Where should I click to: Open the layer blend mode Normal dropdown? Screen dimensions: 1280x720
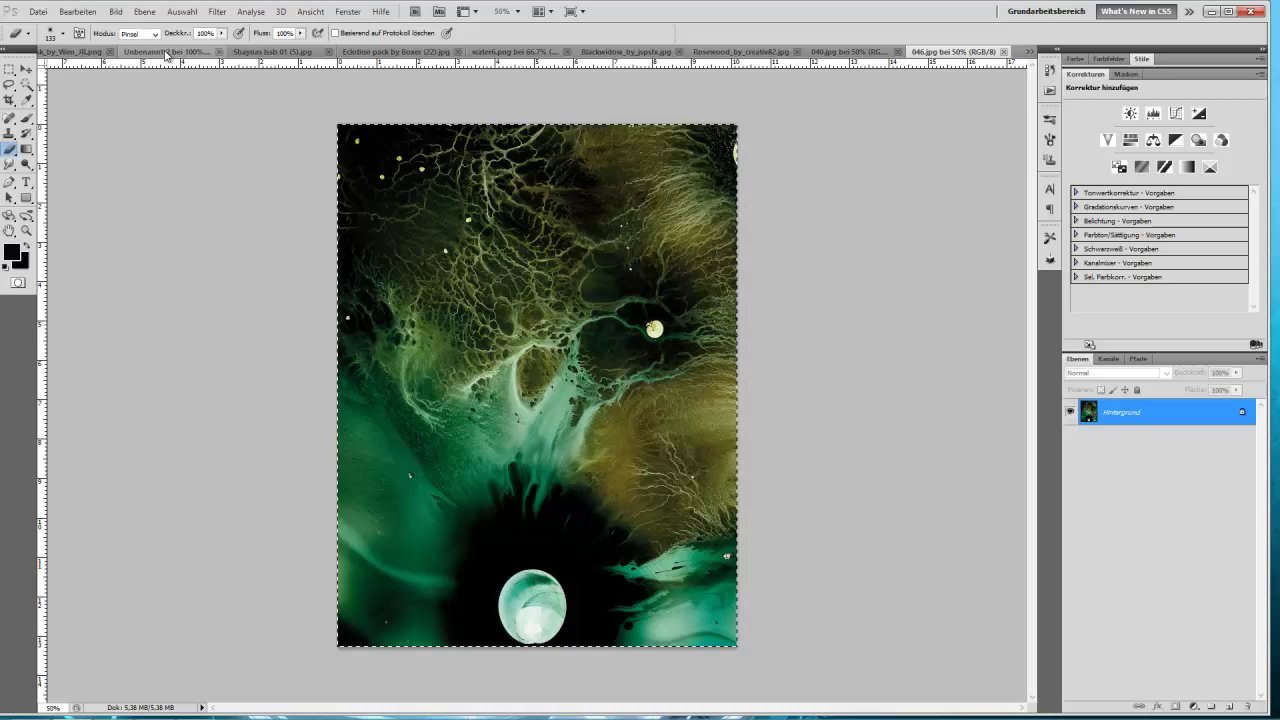[x=1118, y=373]
